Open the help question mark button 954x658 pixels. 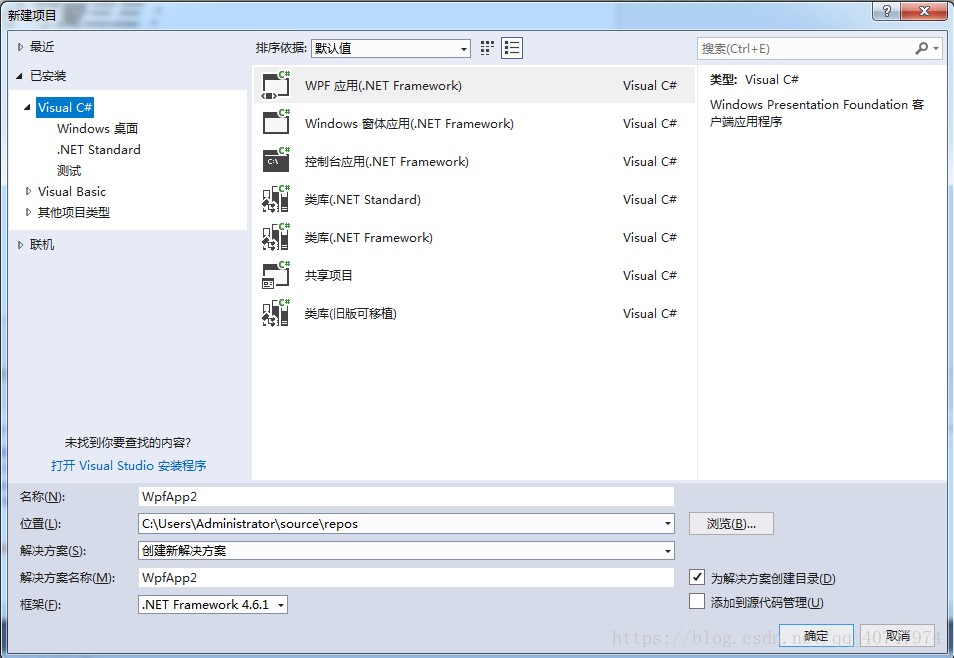[886, 11]
